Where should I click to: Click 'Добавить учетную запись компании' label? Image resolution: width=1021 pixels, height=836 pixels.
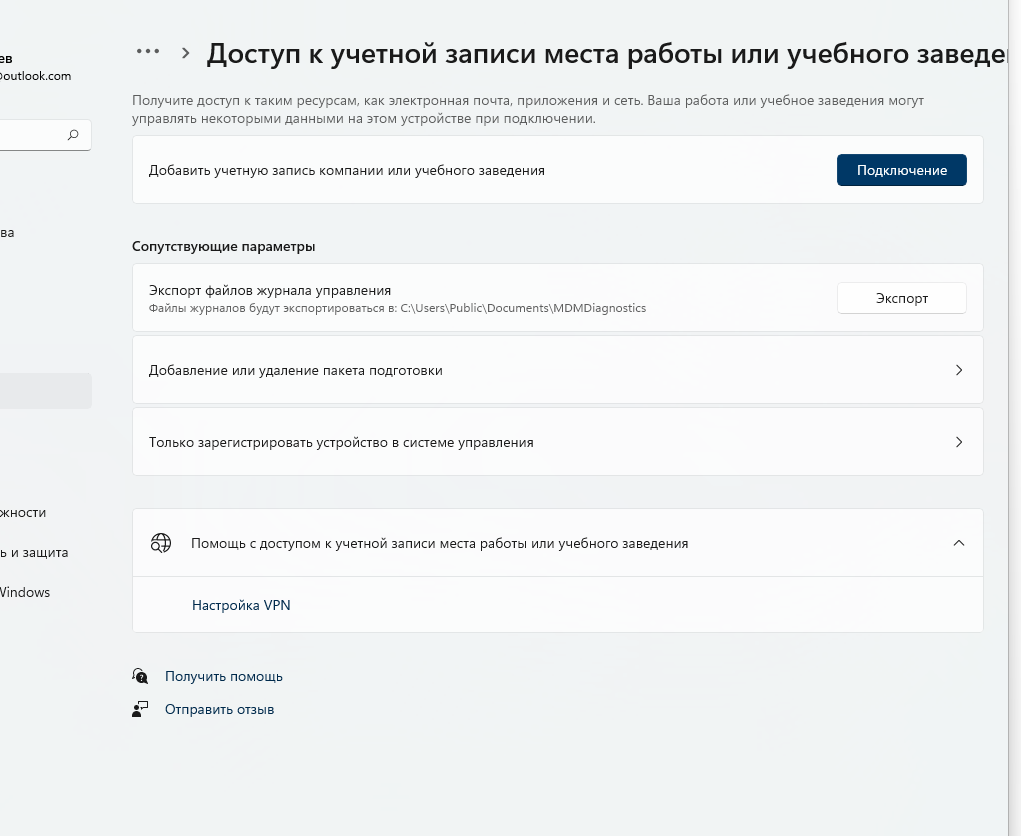coord(346,171)
